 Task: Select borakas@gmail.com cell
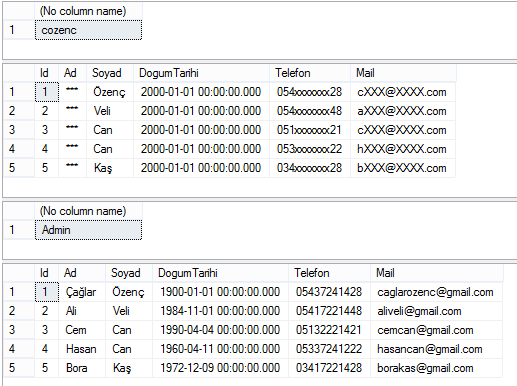point(437,368)
